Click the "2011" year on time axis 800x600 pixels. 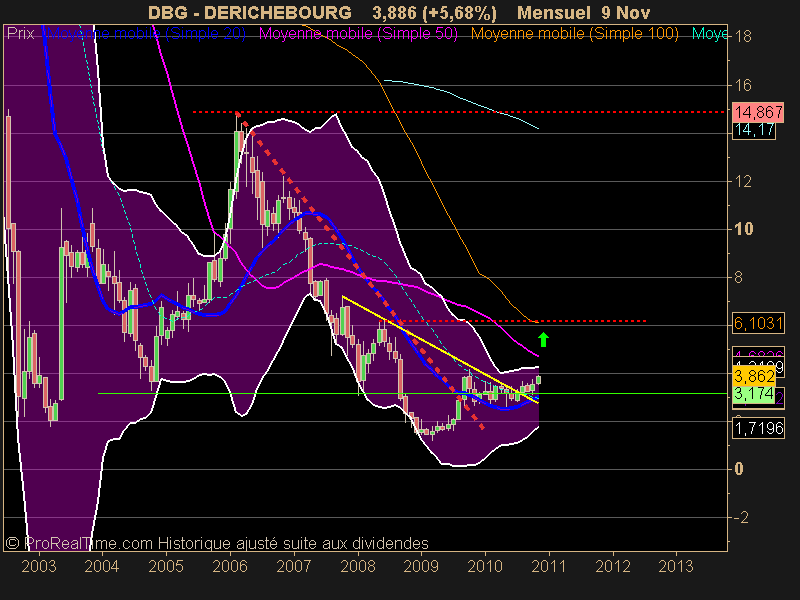tap(549, 566)
